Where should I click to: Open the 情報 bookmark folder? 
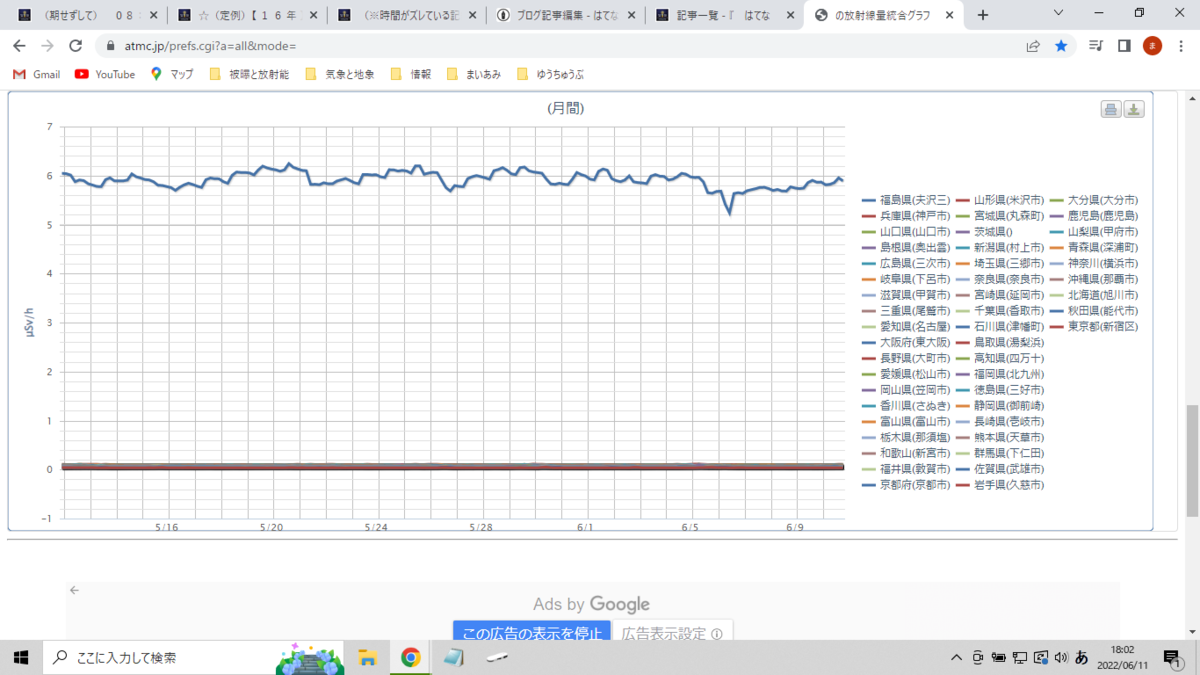(412, 74)
